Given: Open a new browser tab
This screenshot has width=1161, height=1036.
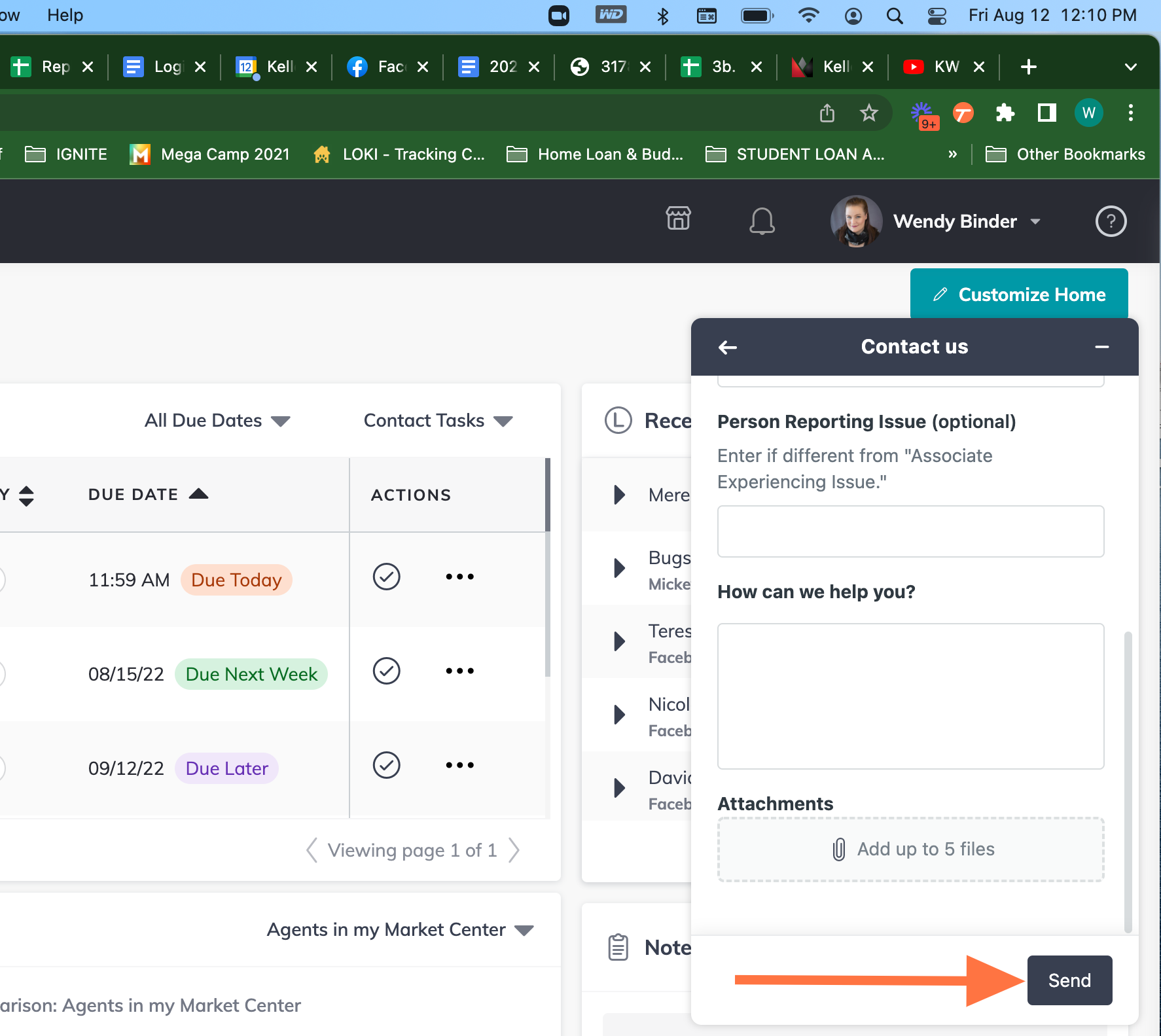Looking at the screenshot, I should (x=1028, y=67).
